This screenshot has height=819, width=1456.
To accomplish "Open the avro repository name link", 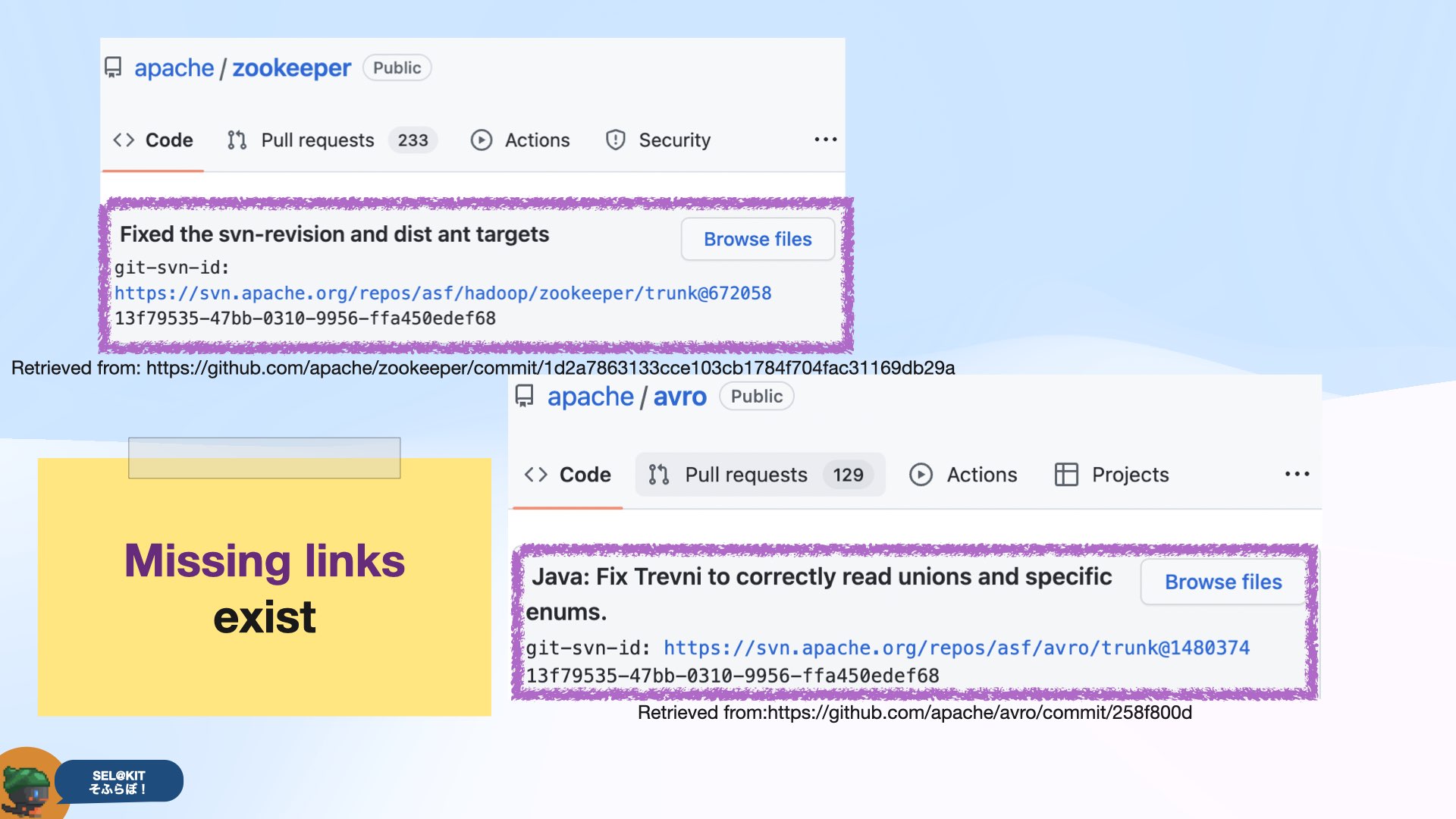I will click(x=679, y=397).
